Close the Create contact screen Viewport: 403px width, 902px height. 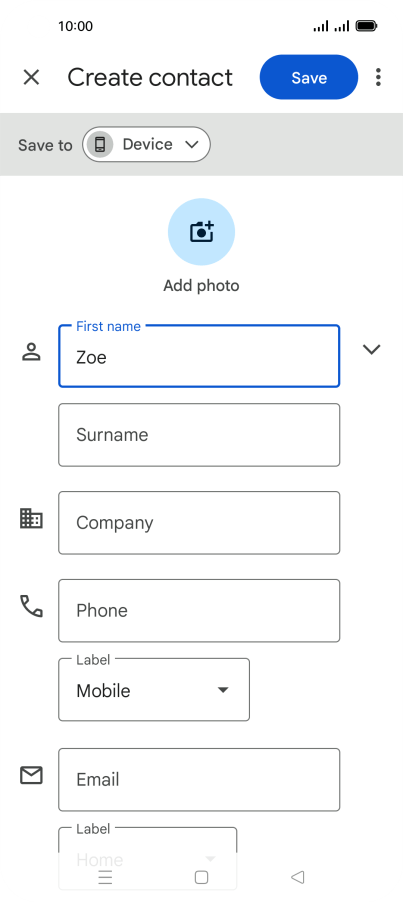31,77
